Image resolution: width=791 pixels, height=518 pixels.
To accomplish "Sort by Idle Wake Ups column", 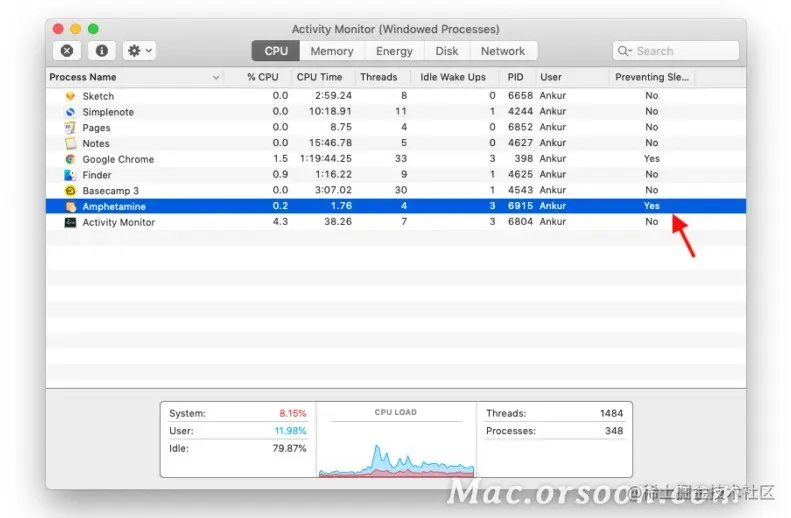I will [x=453, y=77].
